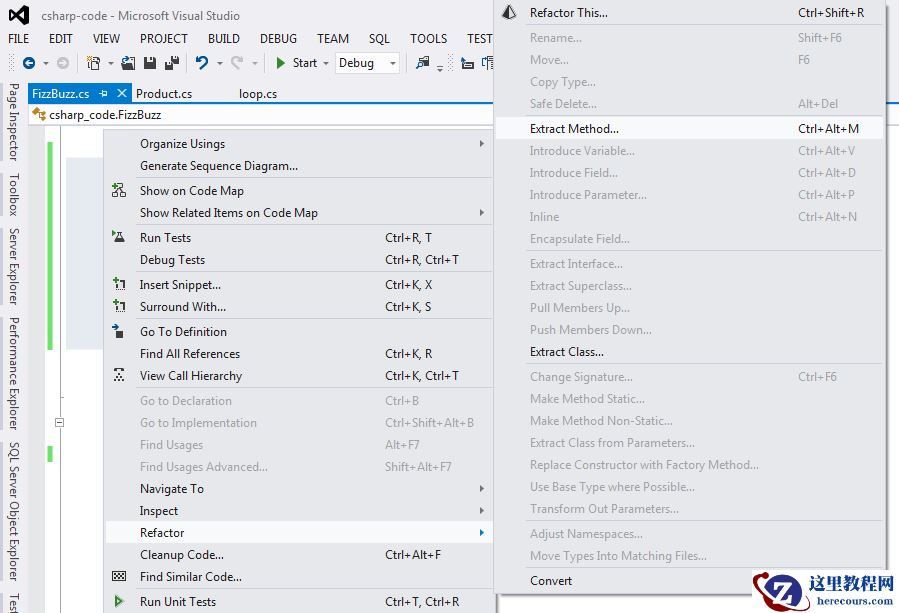Viewport: 899px width, 613px height.
Task: Open the FILE menu
Action: coord(18,38)
